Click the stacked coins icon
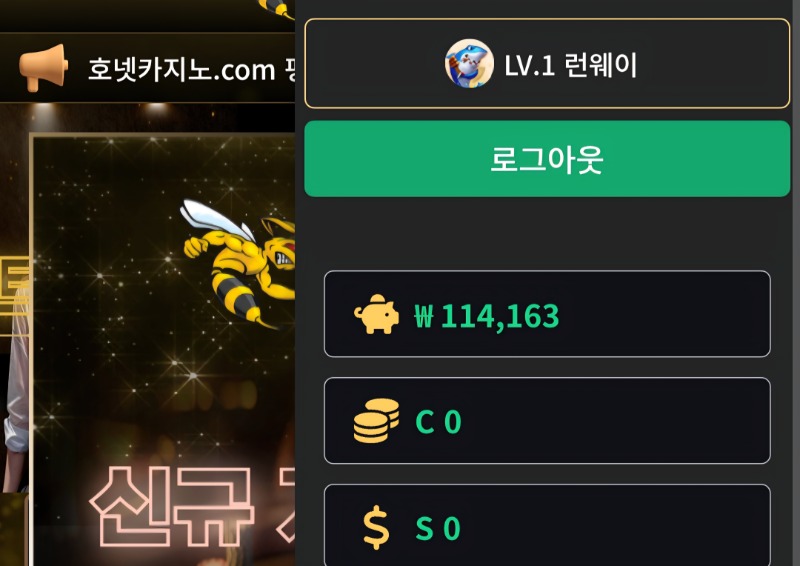Image resolution: width=800 pixels, height=566 pixels. [x=377, y=420]
